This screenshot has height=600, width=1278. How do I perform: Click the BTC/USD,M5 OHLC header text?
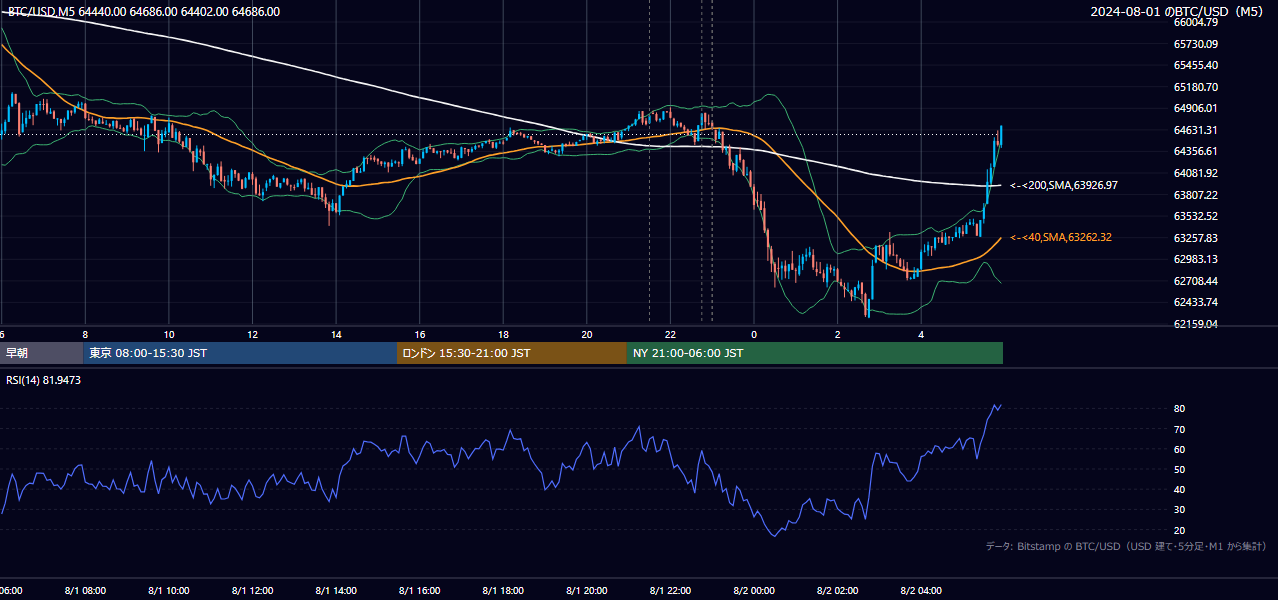144,12
